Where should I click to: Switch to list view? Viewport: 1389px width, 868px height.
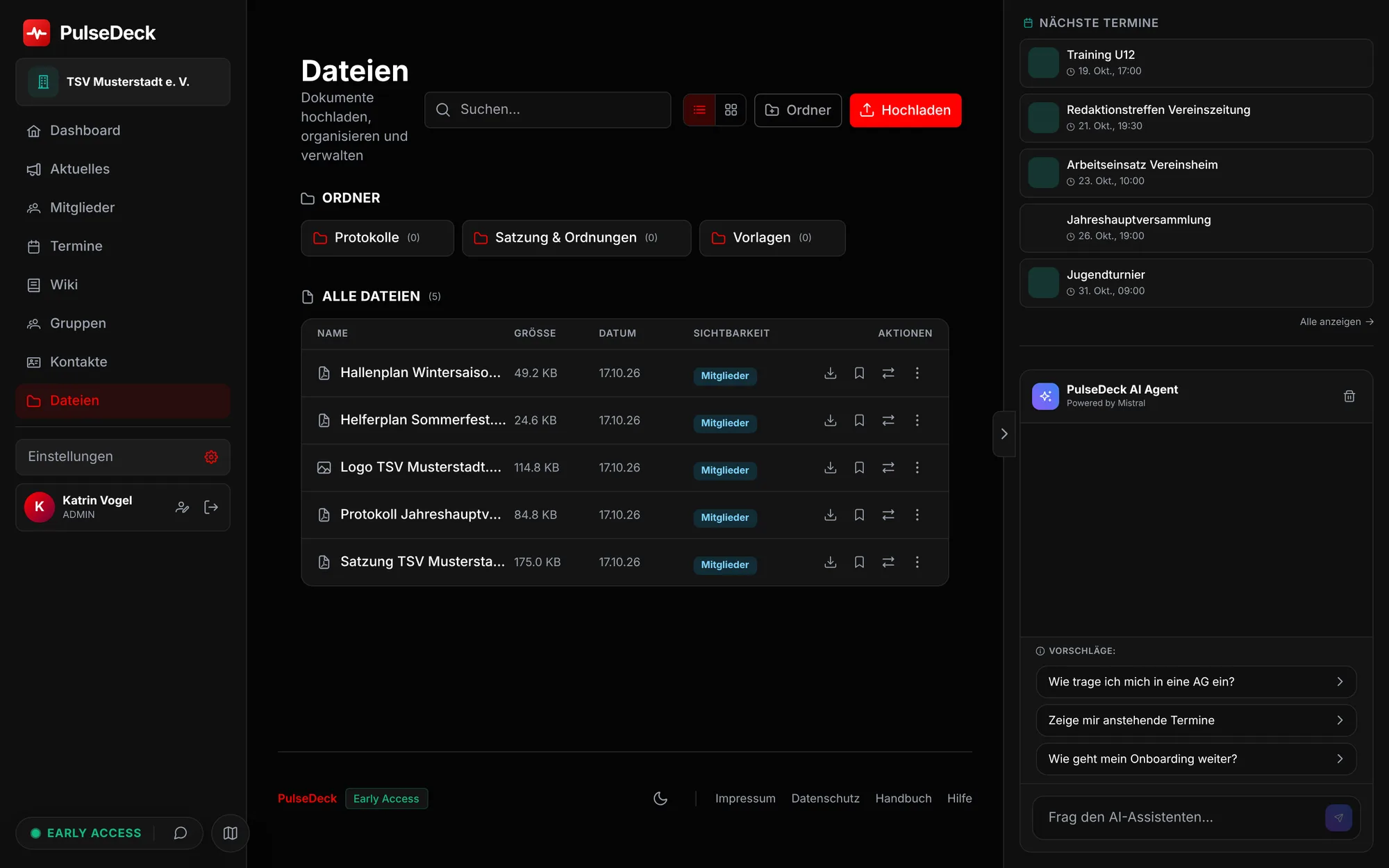click(x=699, y=110)
